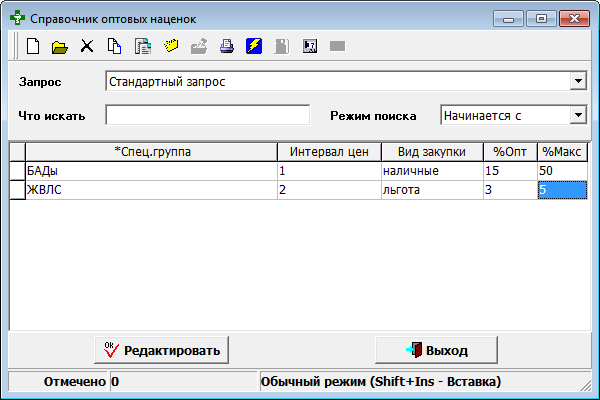This screenshot has height=400, width=600.
Task: Click the %Опт value 15 cell
Action: pos(510,171)
